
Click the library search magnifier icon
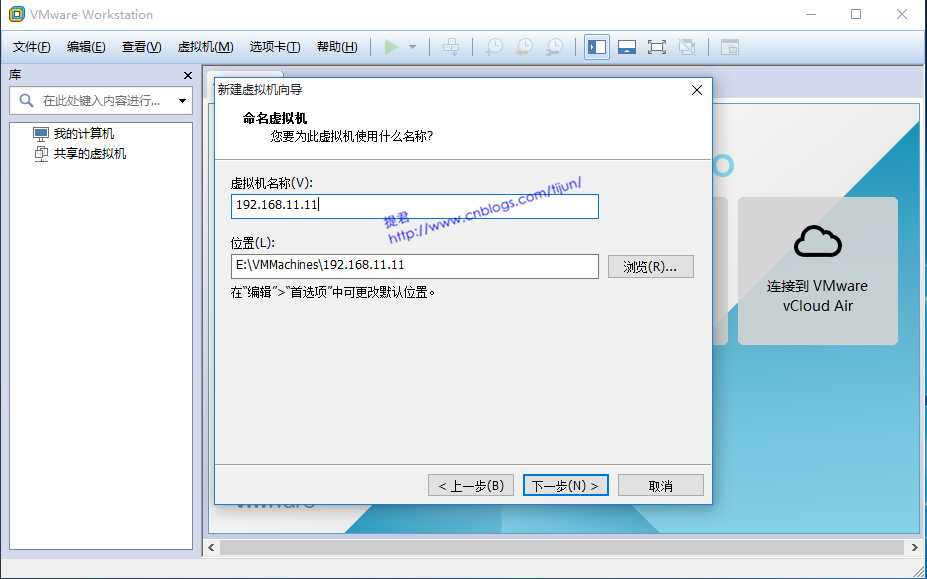(x=26, y=101)
